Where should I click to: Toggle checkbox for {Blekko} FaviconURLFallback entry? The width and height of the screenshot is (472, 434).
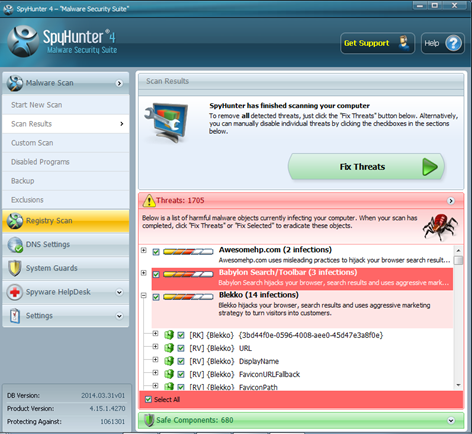click(x=181, y=374)
